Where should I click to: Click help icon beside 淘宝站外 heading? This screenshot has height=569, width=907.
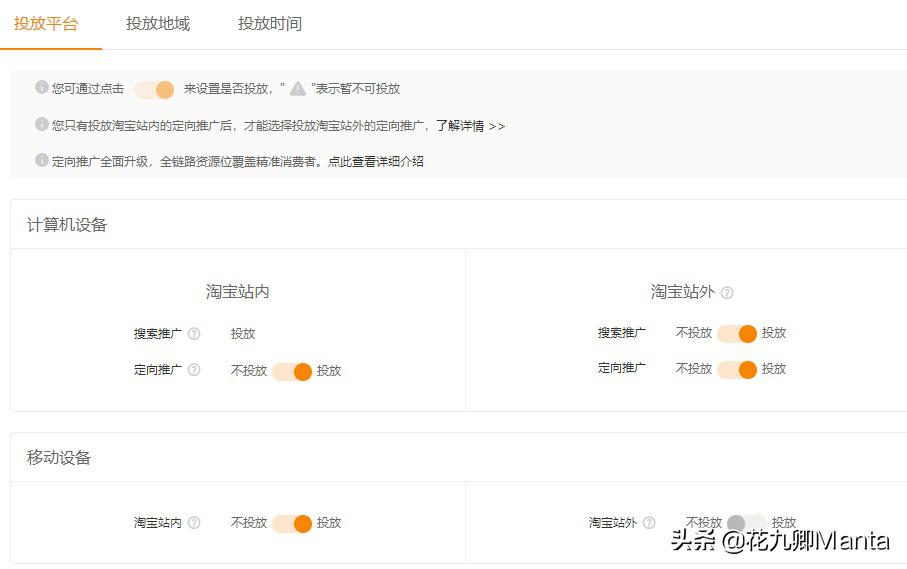pos(727,293)
